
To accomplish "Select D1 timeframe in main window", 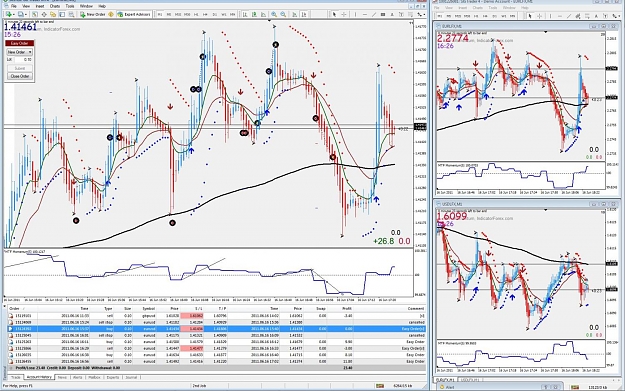I will point(214,14).
